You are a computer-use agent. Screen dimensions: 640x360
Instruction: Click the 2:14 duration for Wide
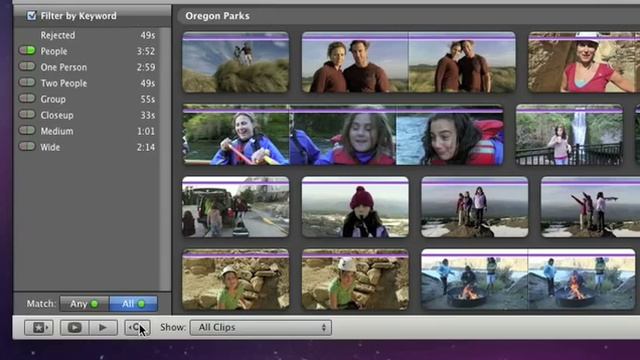coord(146,147)
